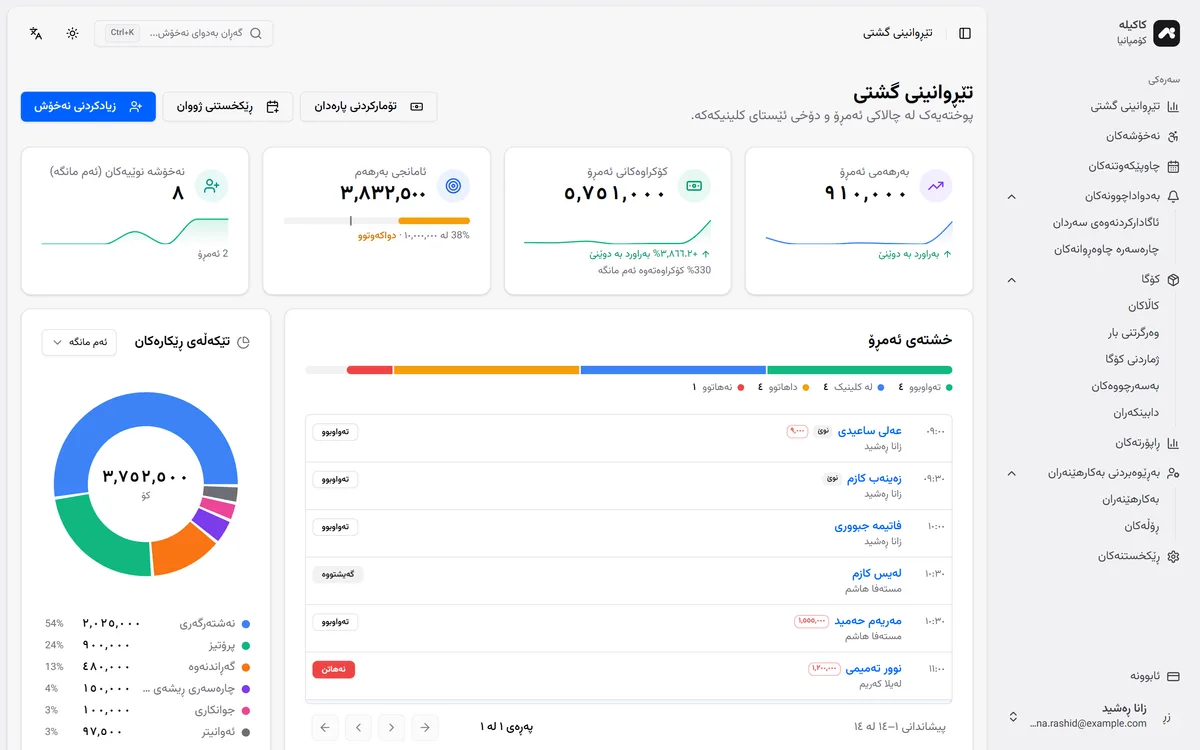This screenshot has width=1200, height=750.
Task: Open patient link مەریەم حەمید
Action: (x=868, y=621)
